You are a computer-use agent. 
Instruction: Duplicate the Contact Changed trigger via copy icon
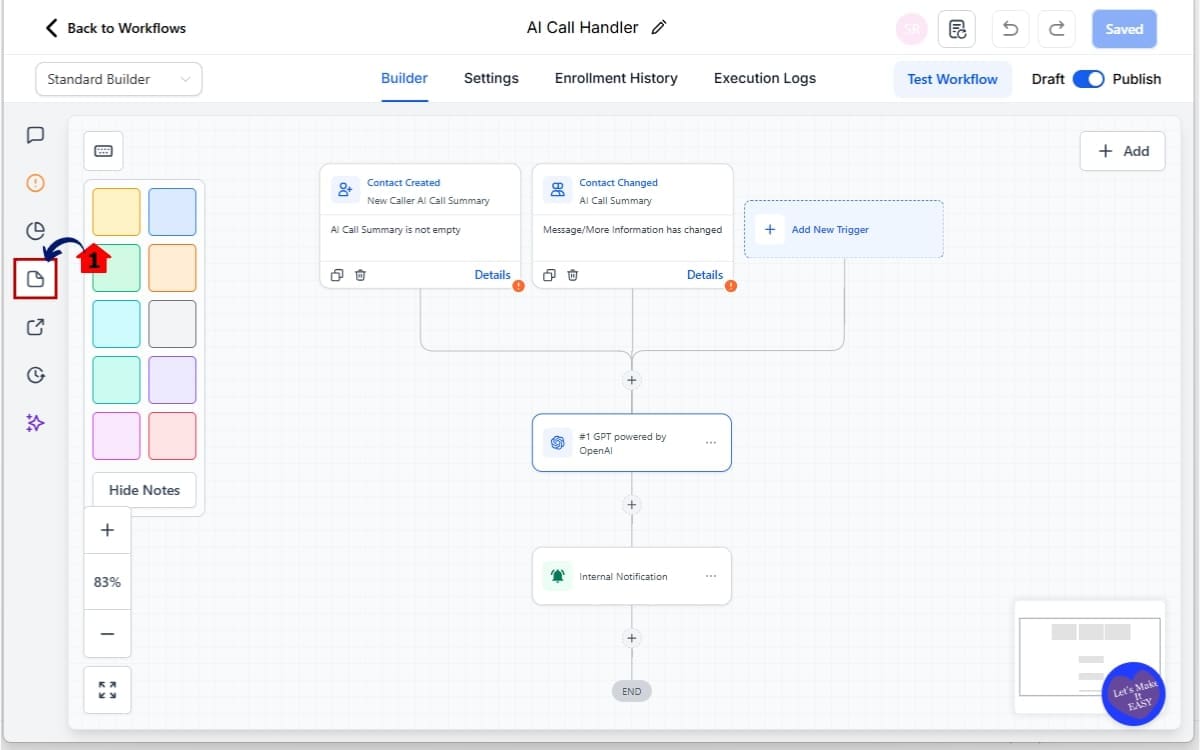coord(547,274)
